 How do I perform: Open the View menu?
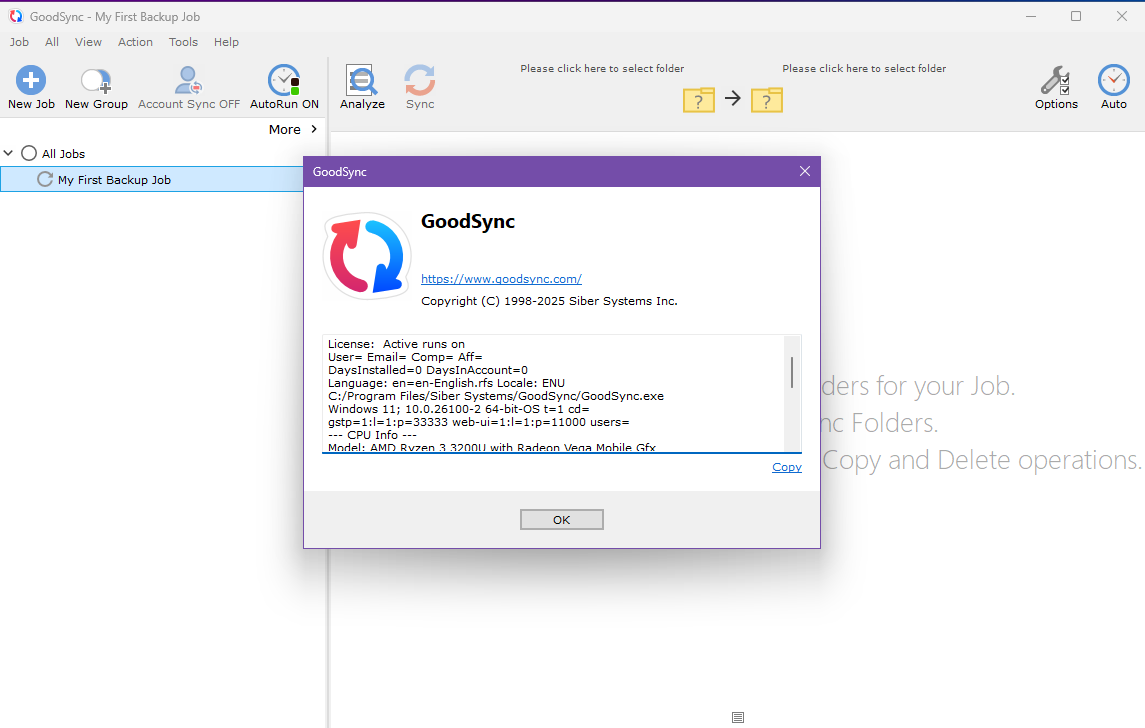tap(88, 42)
